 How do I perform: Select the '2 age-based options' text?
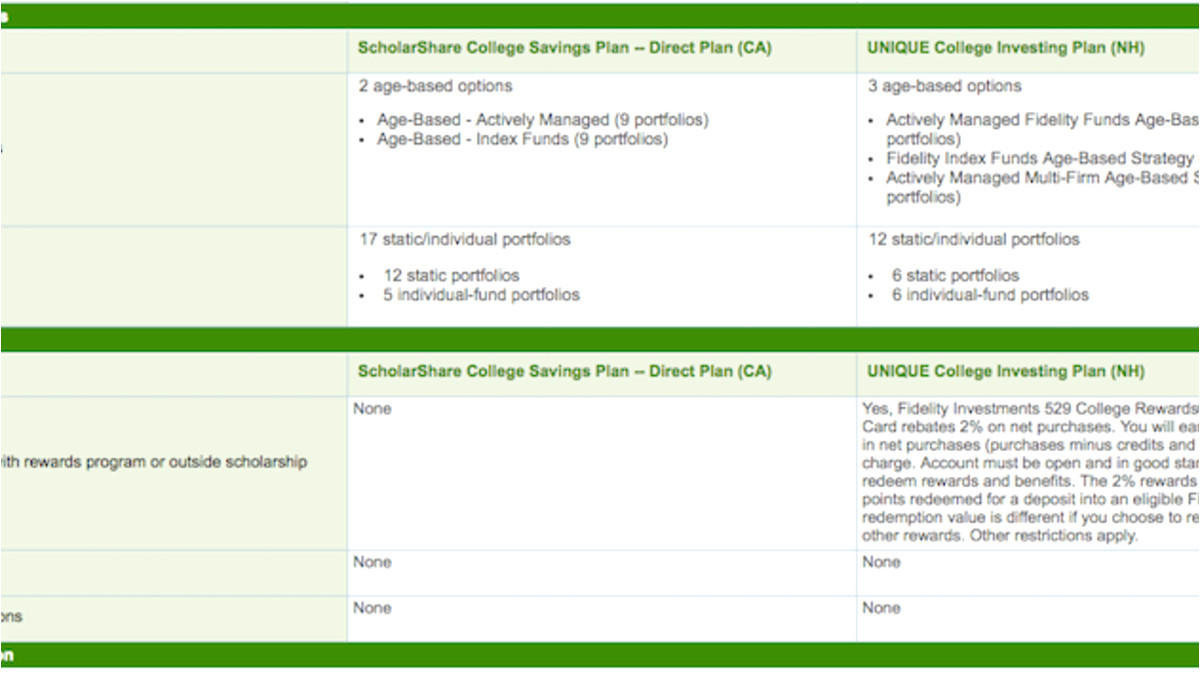tap(435, 86)
